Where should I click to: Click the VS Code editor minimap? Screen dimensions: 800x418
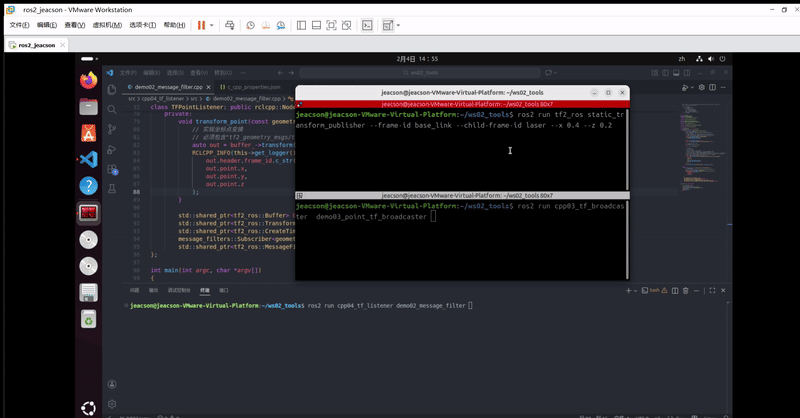(703, 147)
